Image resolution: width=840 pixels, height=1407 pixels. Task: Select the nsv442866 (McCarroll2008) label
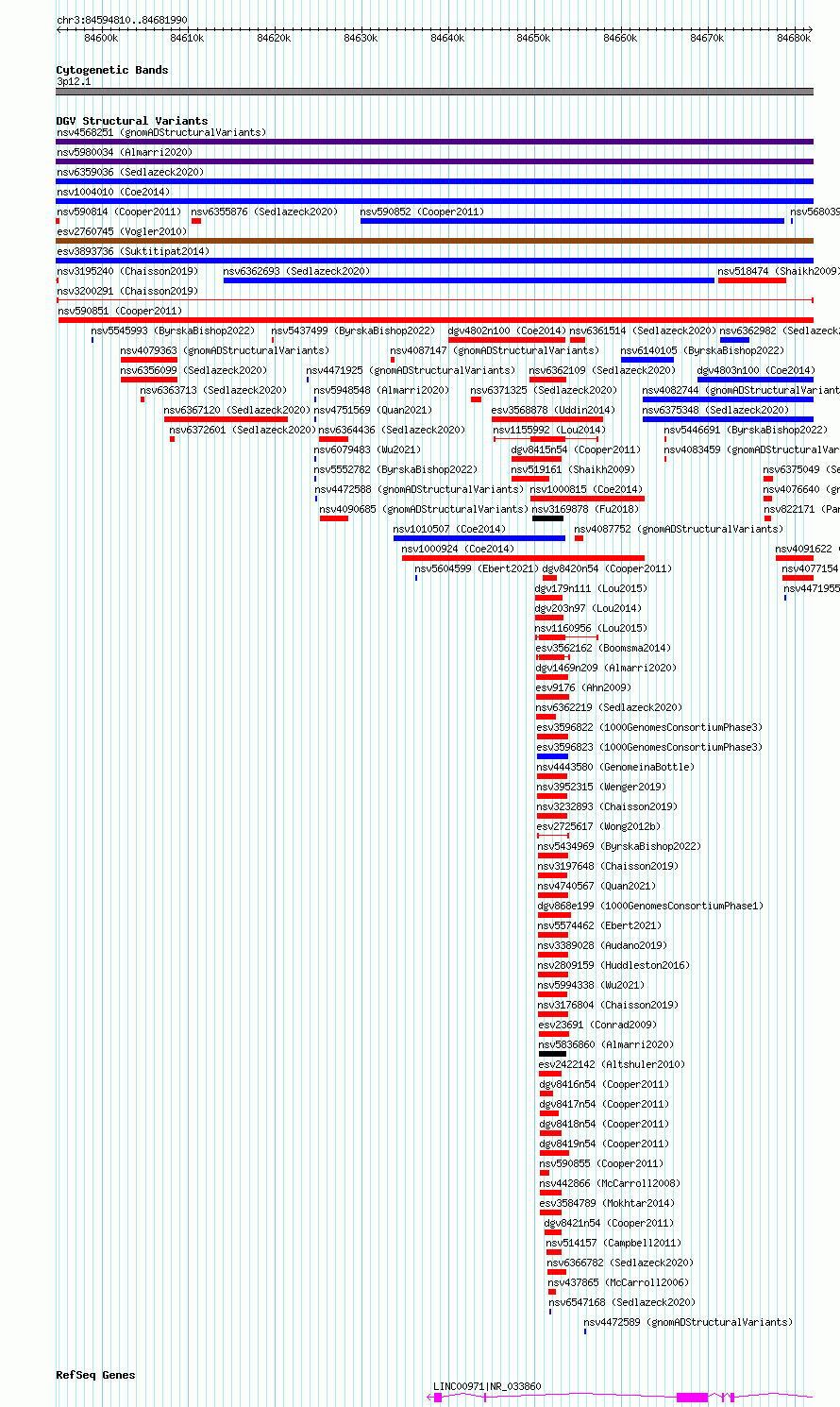point(611,1183)
